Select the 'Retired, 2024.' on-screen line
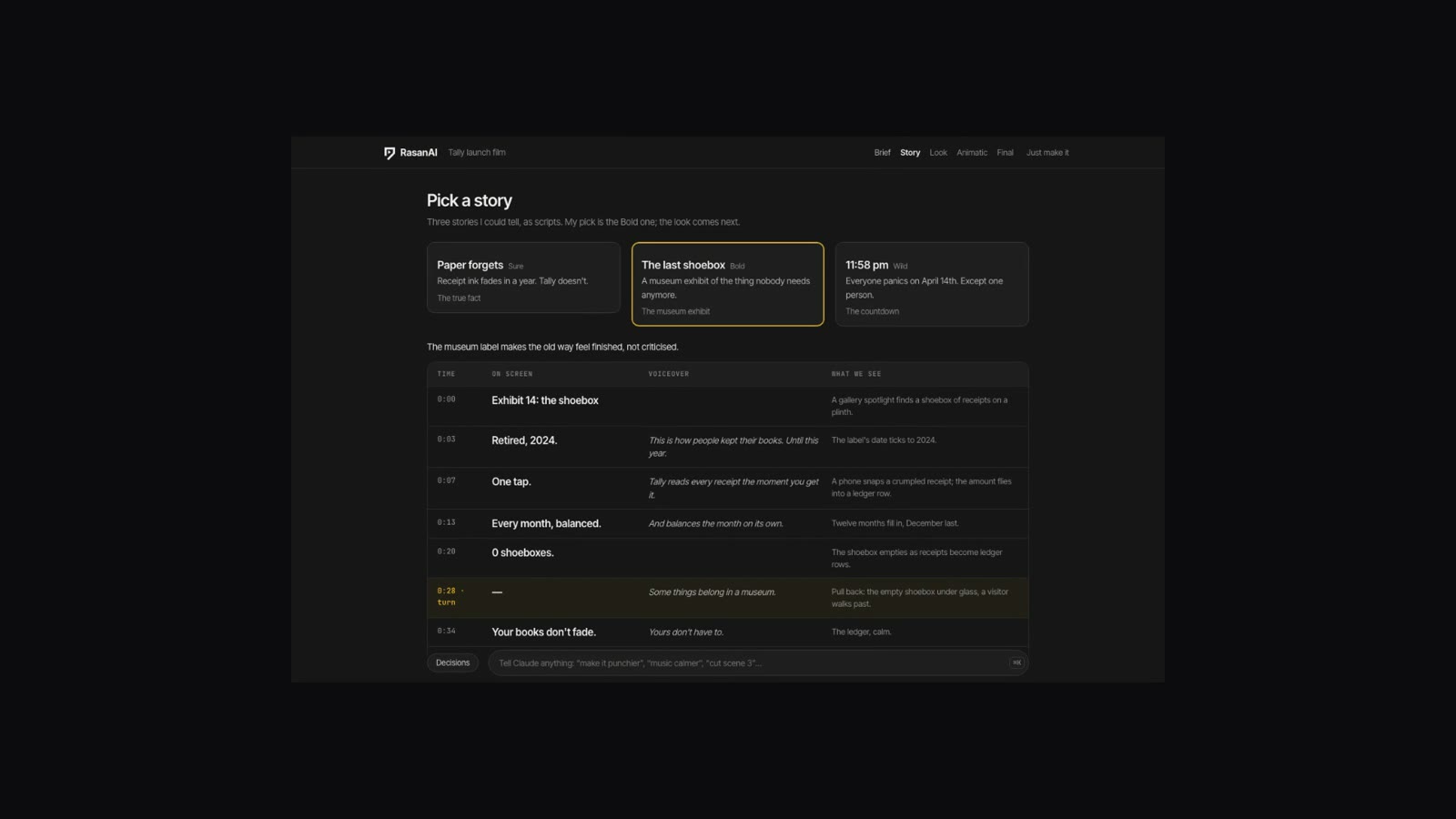 point(524,440)
